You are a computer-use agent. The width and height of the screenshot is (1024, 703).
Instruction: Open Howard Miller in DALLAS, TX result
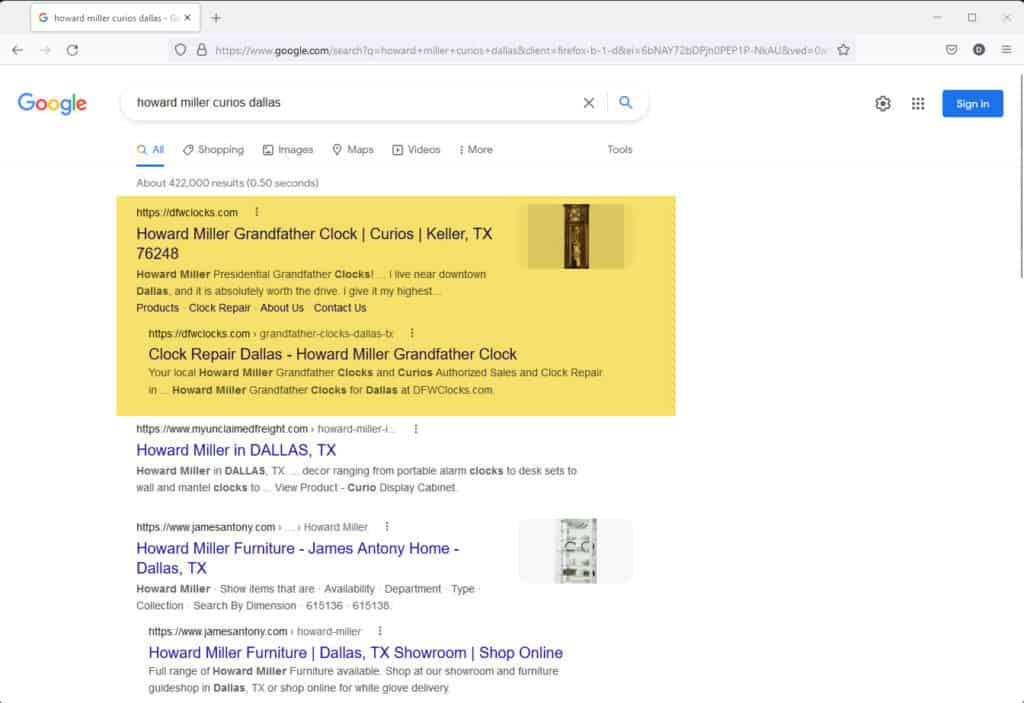tap(236, 450)
